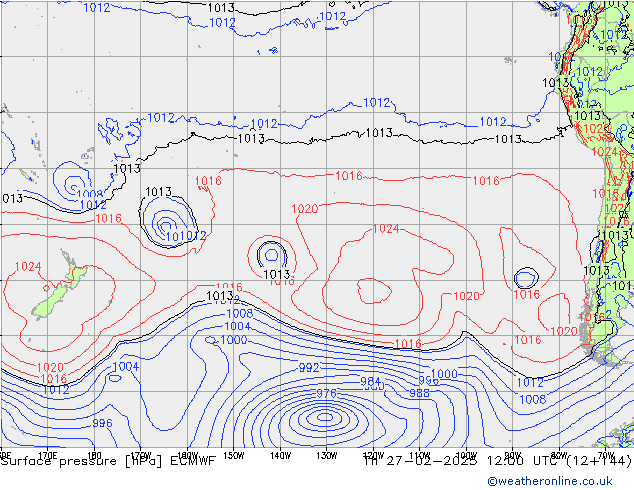Click the "Surface pressure [hPa] ECMWF" caption
Screen dimensions: 634x490
point(108,461)
